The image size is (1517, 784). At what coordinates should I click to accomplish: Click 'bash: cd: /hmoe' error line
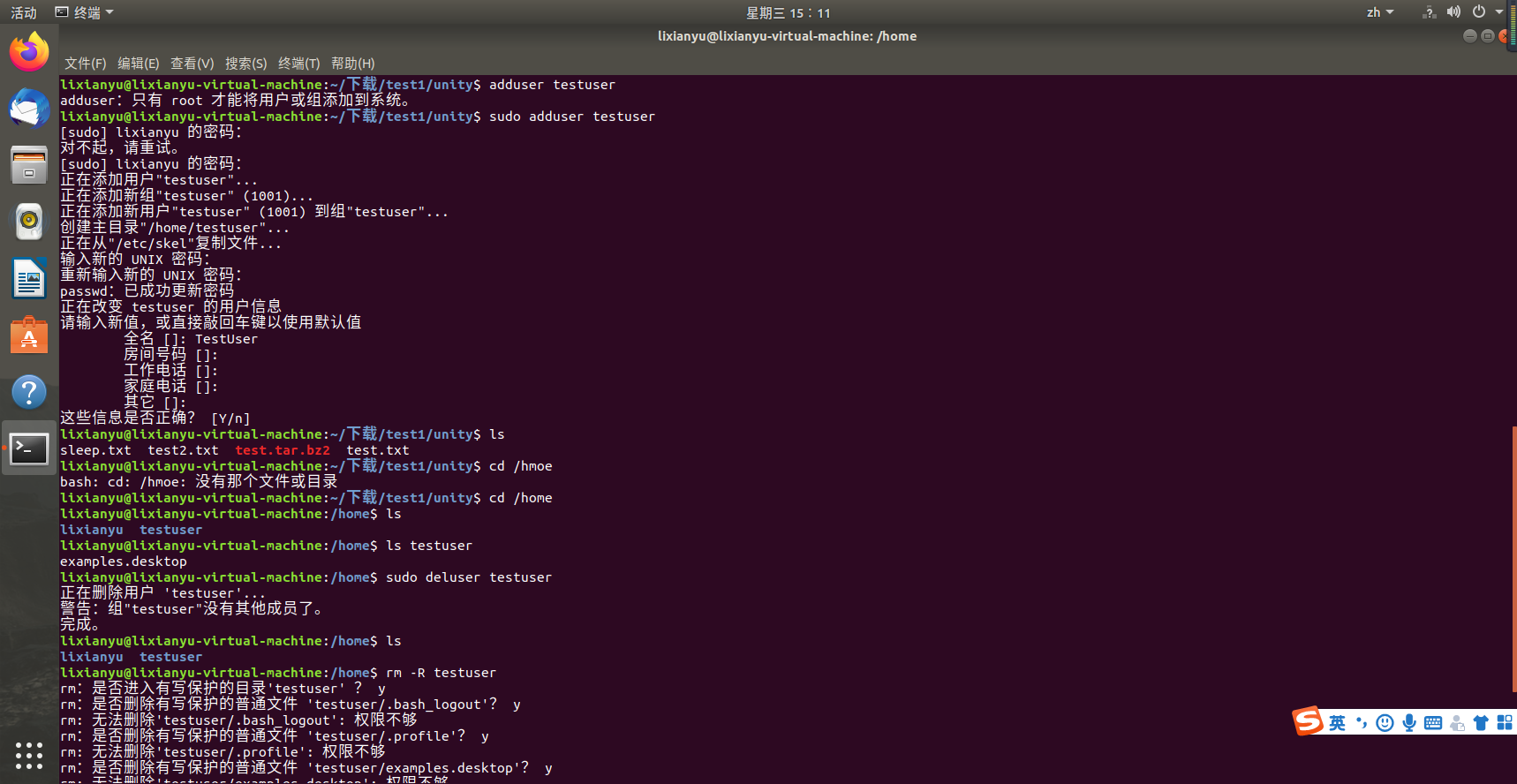[x=199, y=482]
